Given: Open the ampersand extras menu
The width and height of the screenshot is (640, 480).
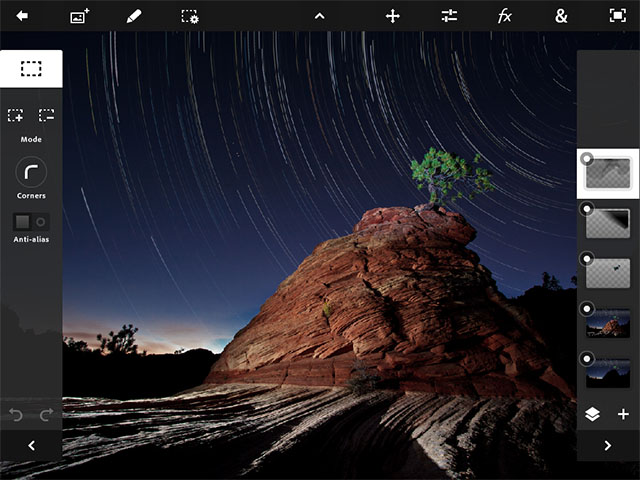Looking at the screenshot, I should point(561,16).
